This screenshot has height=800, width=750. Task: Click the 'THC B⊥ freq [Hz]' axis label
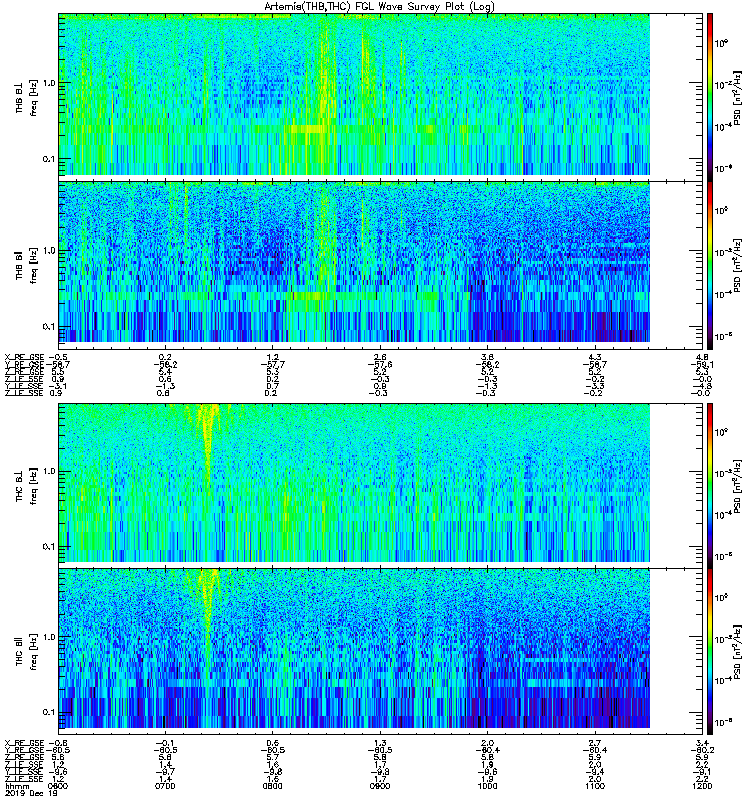(x=27, y=486)
